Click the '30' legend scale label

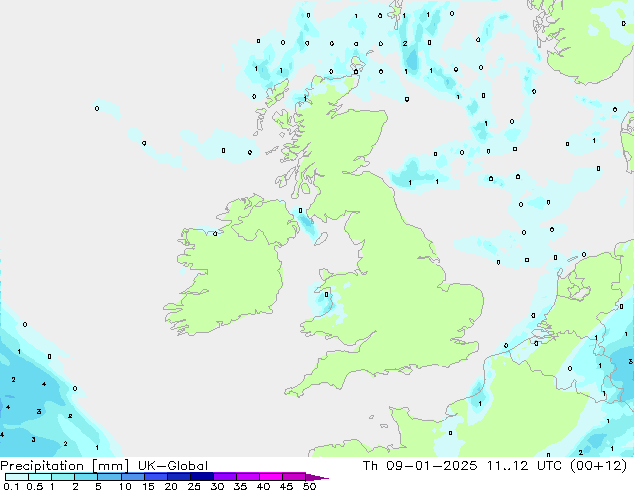click(217, 486)
